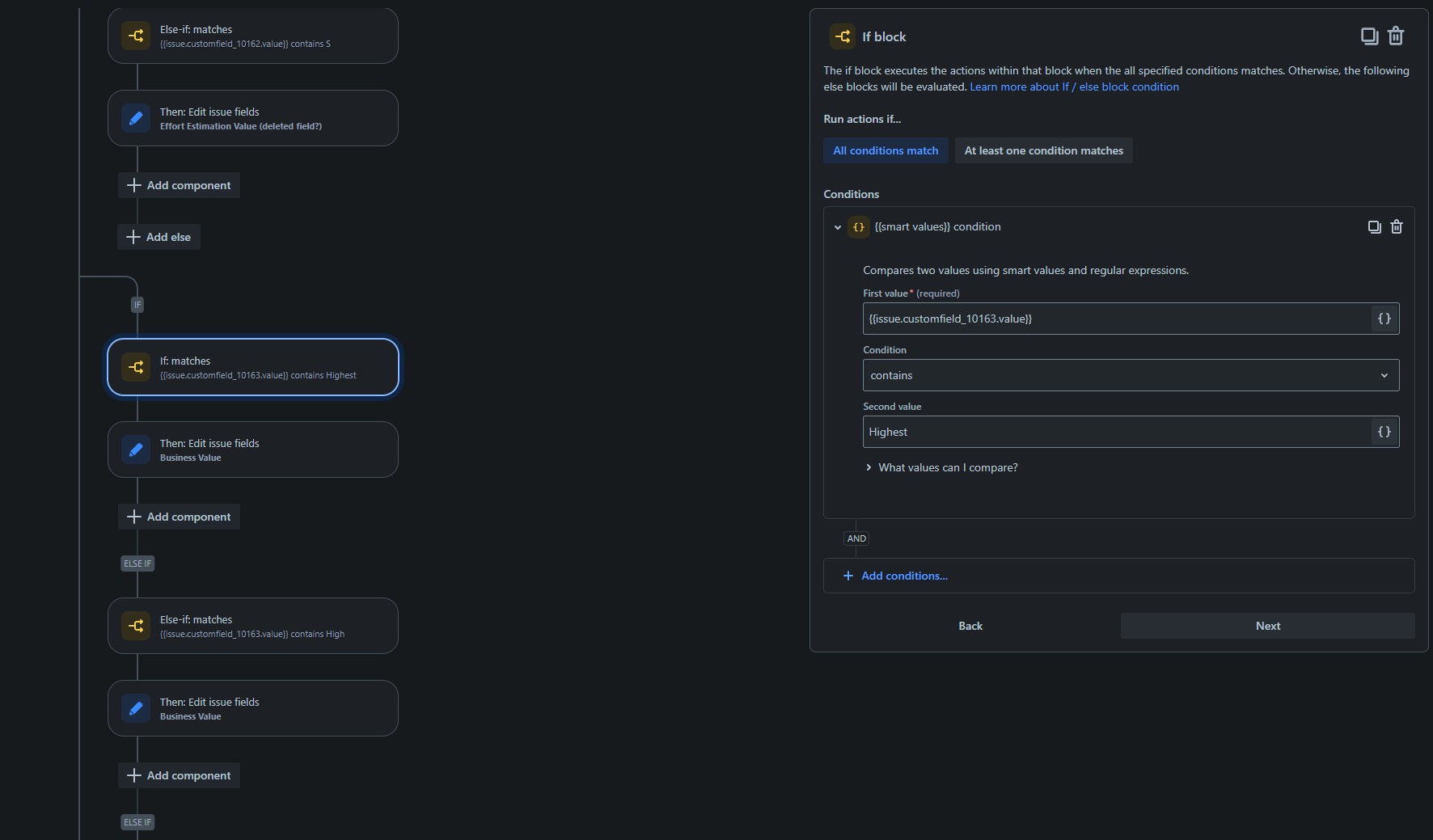Screen dimensions: 1433x840
Task: Duplicate the If block using the header copy icon
Action: (x=1369, y=36)
